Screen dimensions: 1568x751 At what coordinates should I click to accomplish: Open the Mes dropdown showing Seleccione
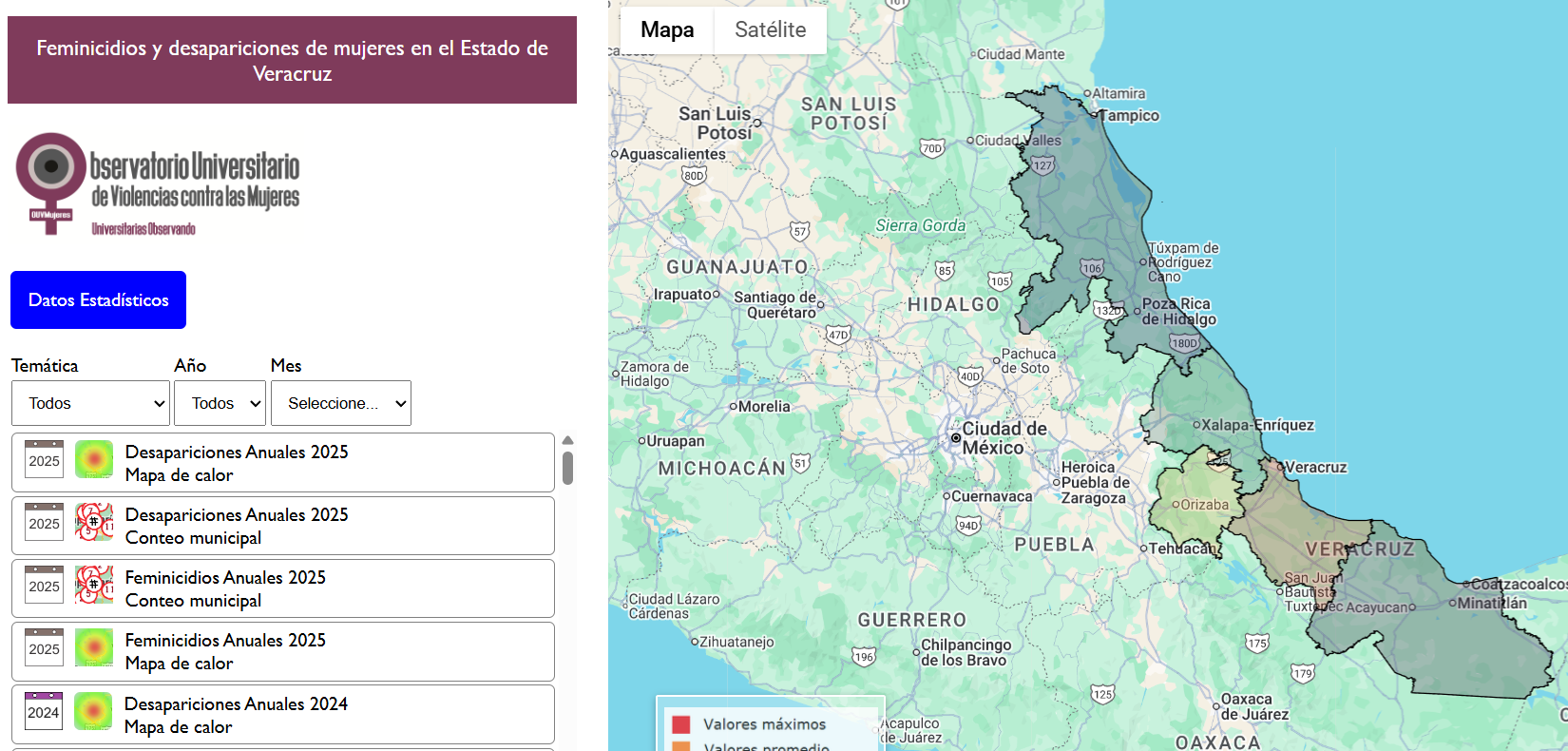(x=340, y=403)
